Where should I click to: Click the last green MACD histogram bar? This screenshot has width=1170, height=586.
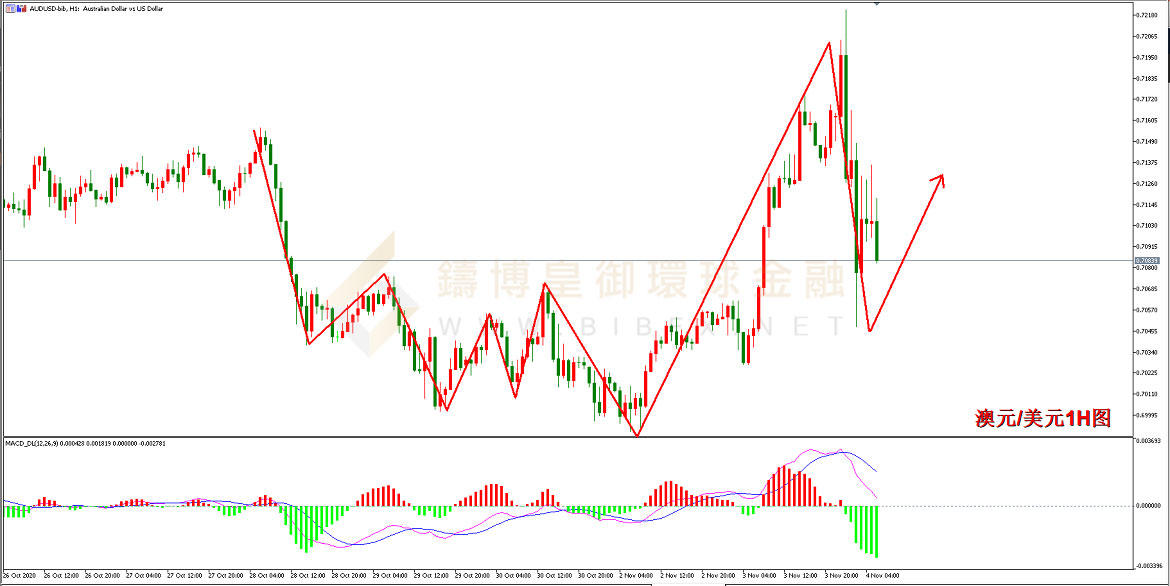877,532
